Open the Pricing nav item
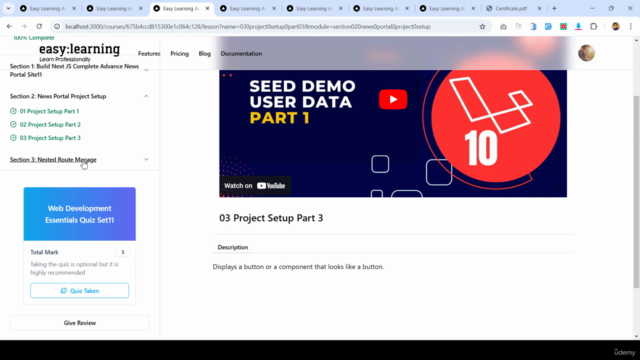The height and width of the screenshot is (360, 640). pos(180,53)
